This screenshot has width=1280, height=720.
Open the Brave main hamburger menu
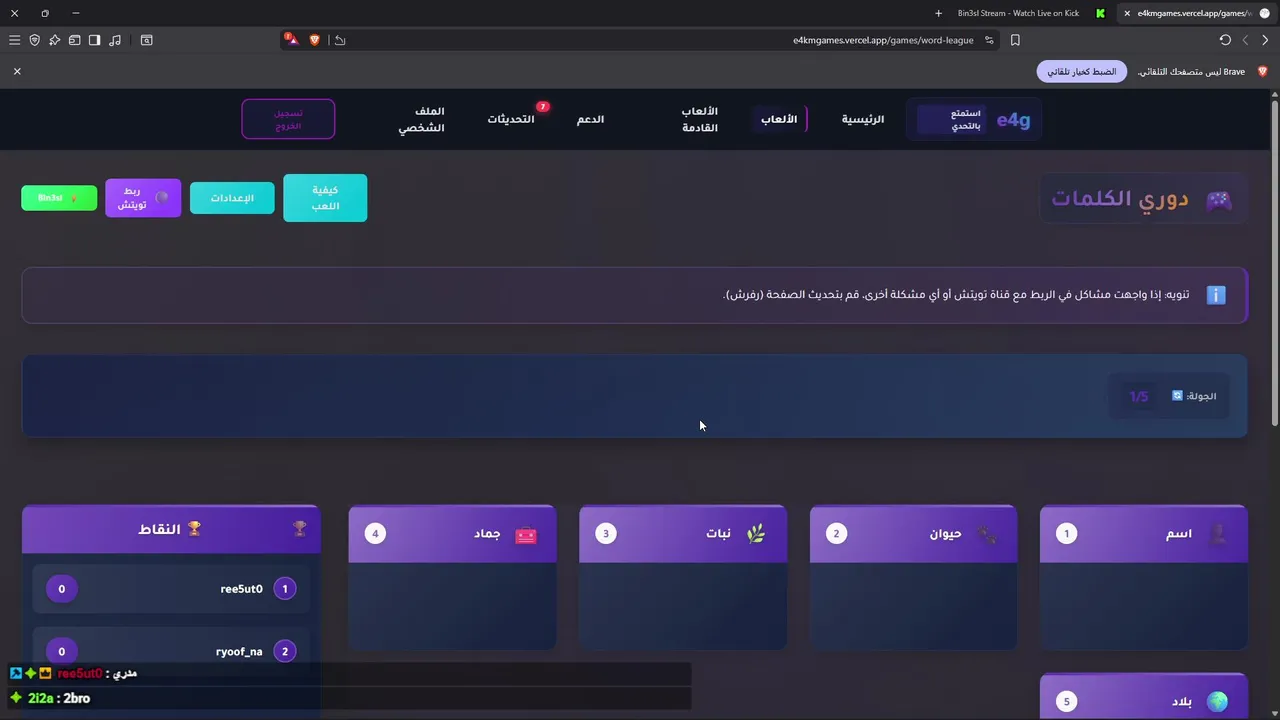14,40
